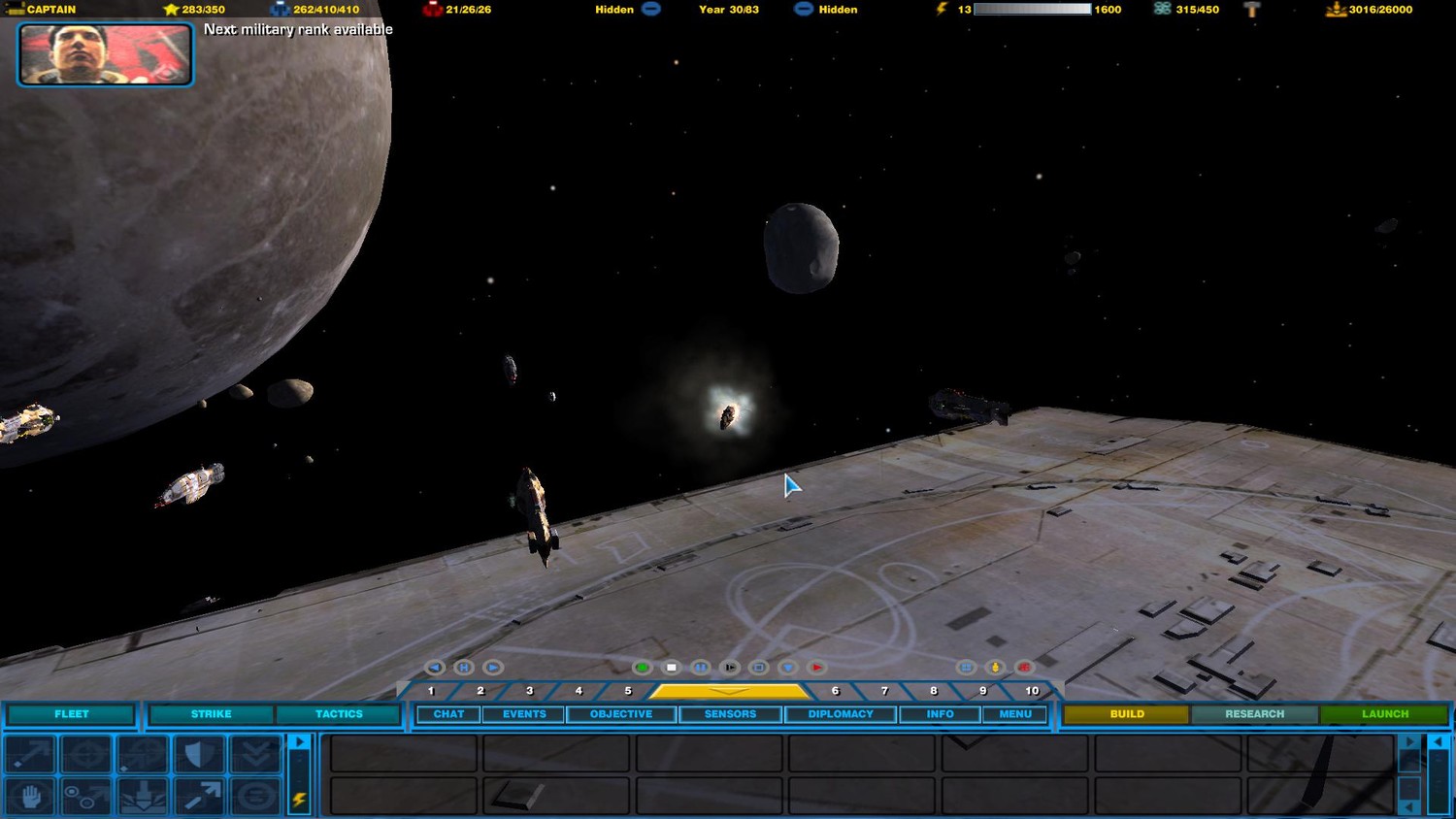Click the crosshair target command icon
The image size is (1456, 819).
point(86,754)
